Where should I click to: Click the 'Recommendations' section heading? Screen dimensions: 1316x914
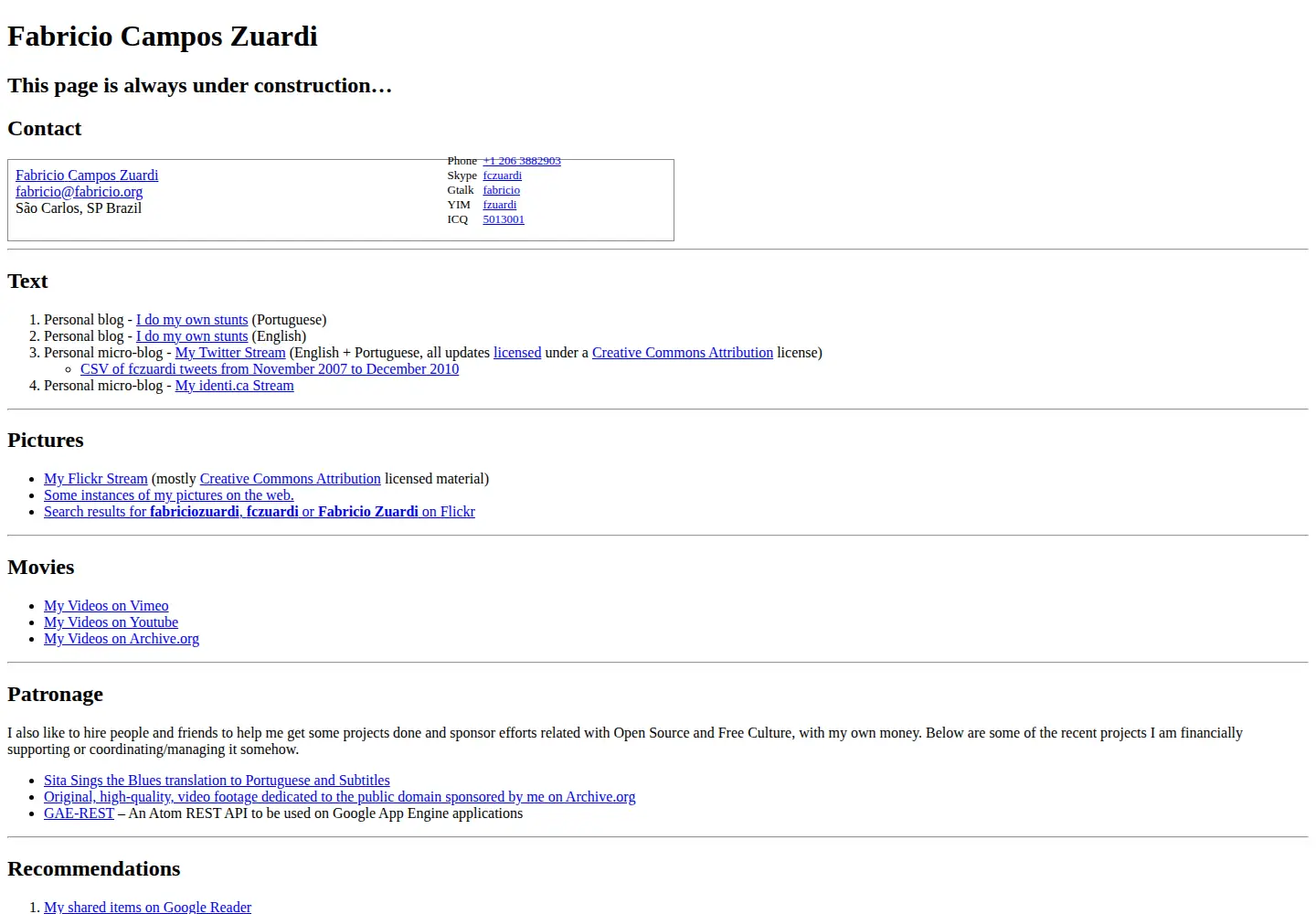click(x=94, y=869)
